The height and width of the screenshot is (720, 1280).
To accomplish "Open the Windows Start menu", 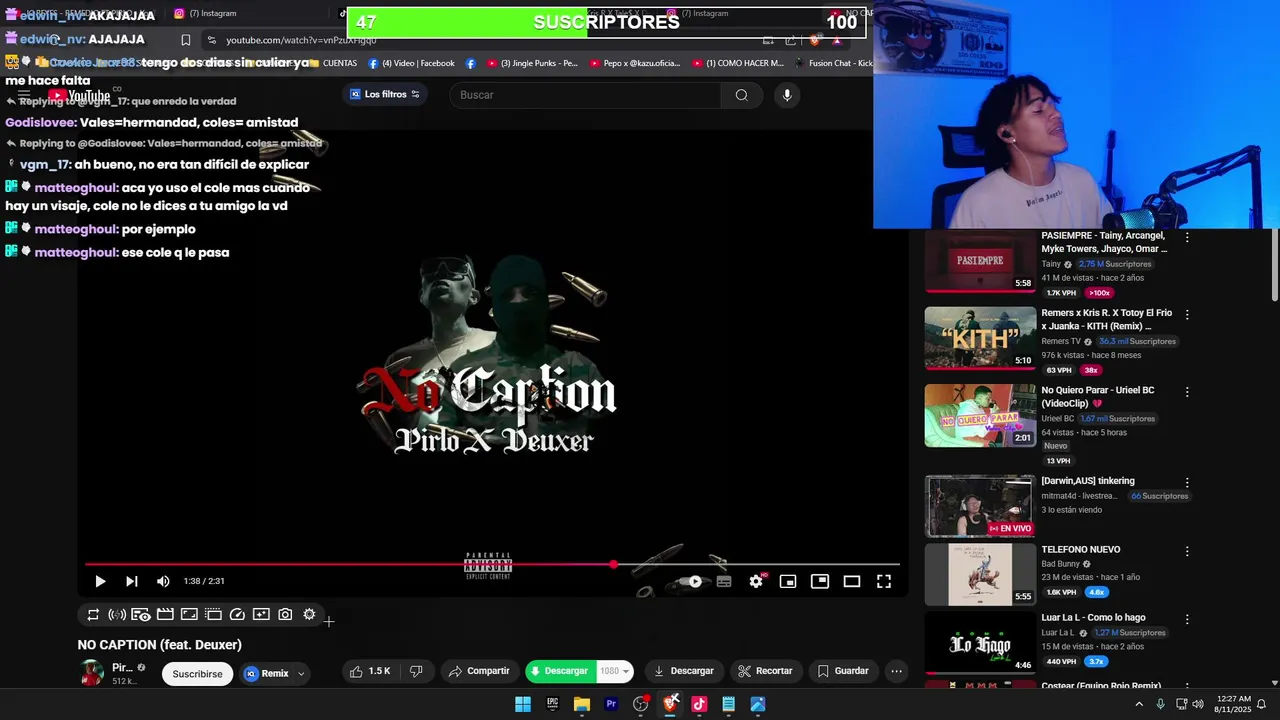I will coord(523,704).
